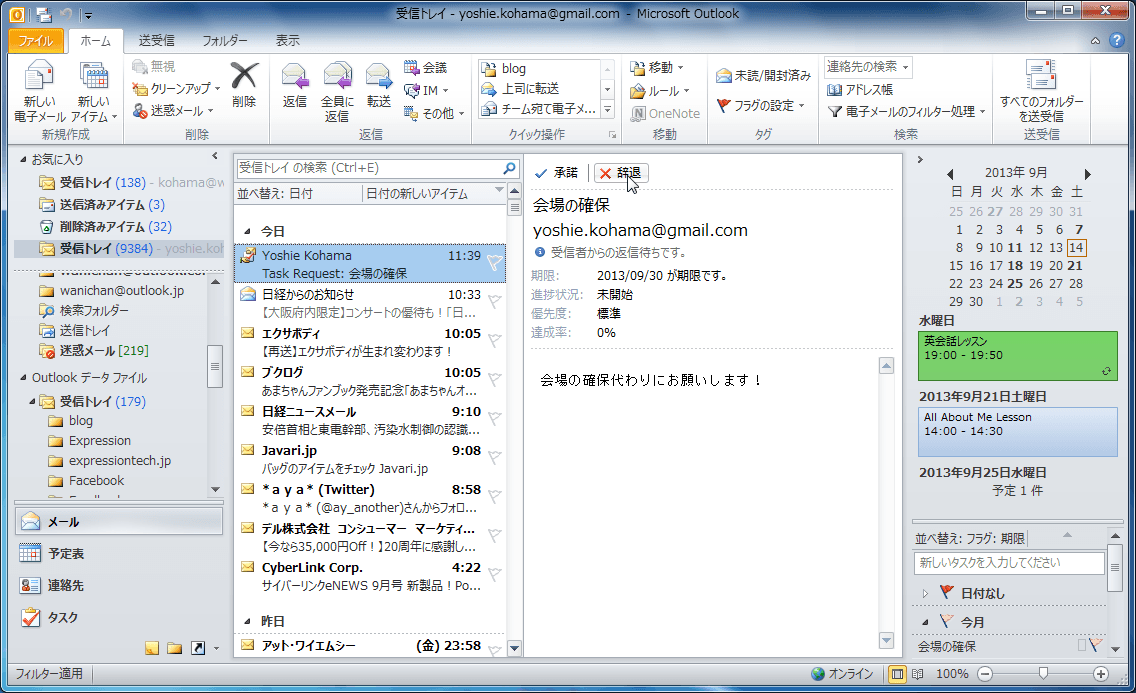
Task: Open the Contacts (連絡先) navigation pane
Action: pos(119,586)
